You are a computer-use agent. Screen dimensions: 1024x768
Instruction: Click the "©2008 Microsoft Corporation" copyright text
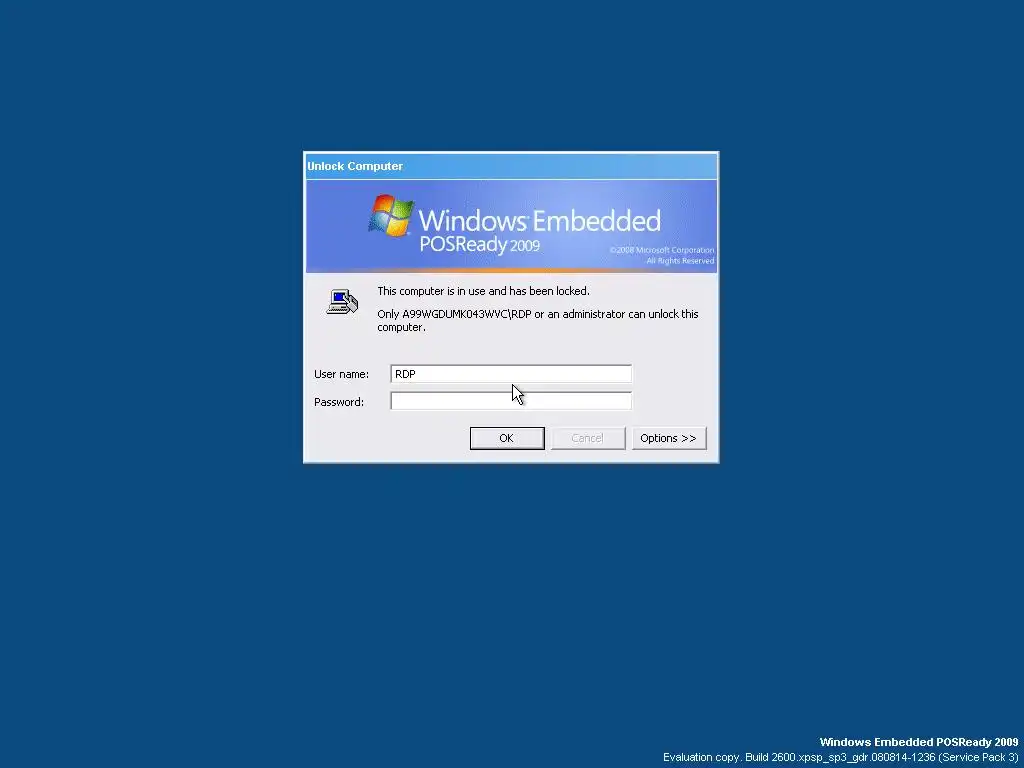(662, 250)
